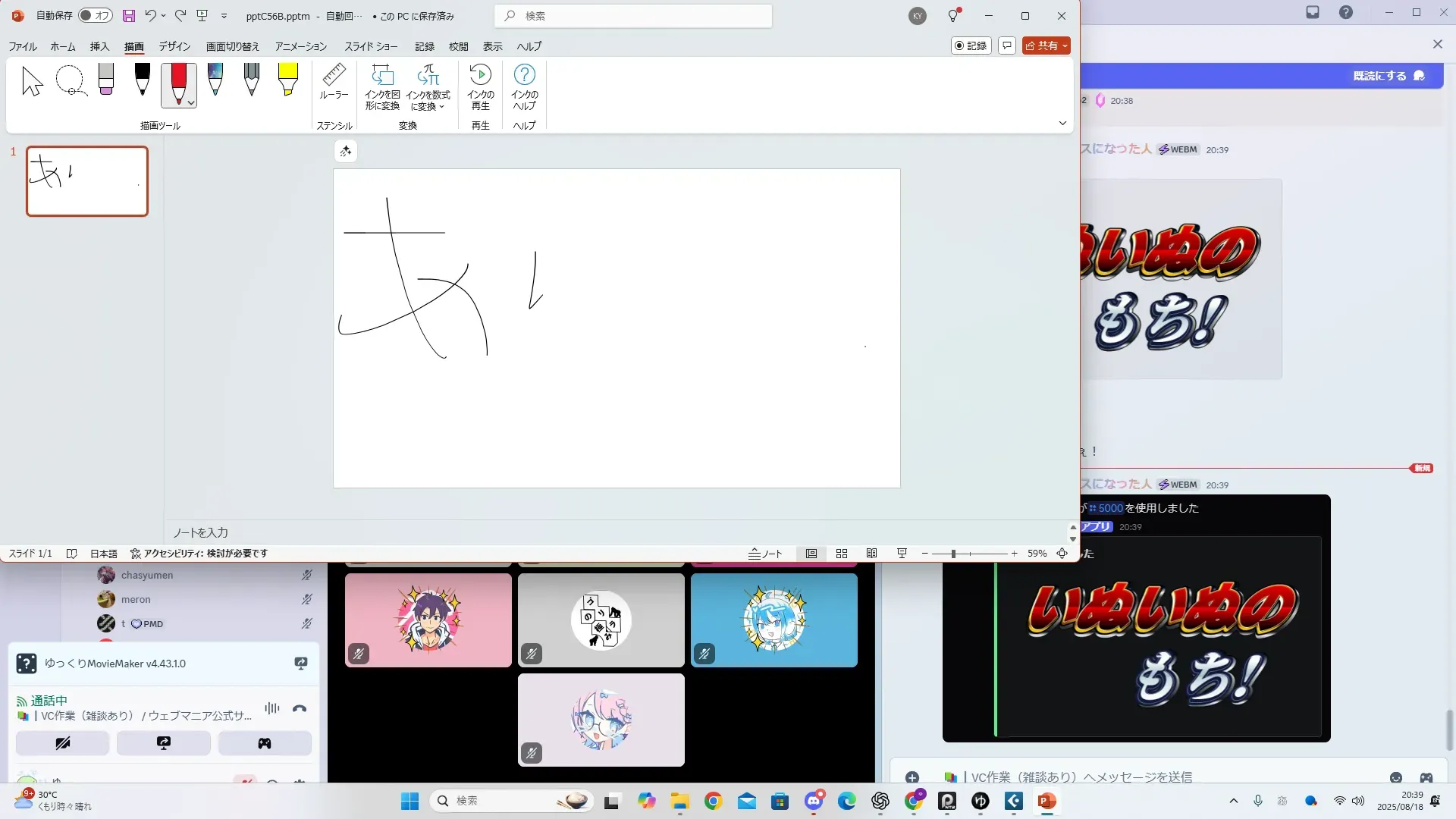
Task: Select the eraser tool
Action: pos(106,79)
